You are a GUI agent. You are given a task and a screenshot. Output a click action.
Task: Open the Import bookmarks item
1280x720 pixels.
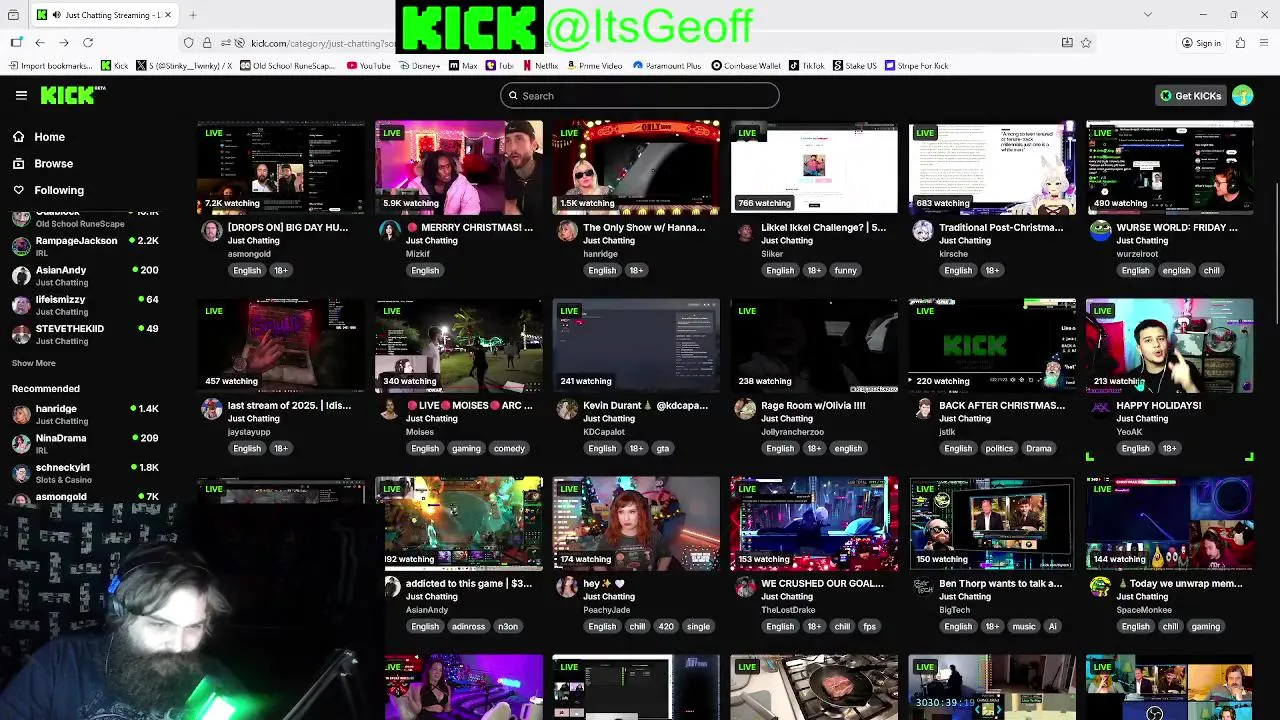pyautogui.click(x=50, y=66)
